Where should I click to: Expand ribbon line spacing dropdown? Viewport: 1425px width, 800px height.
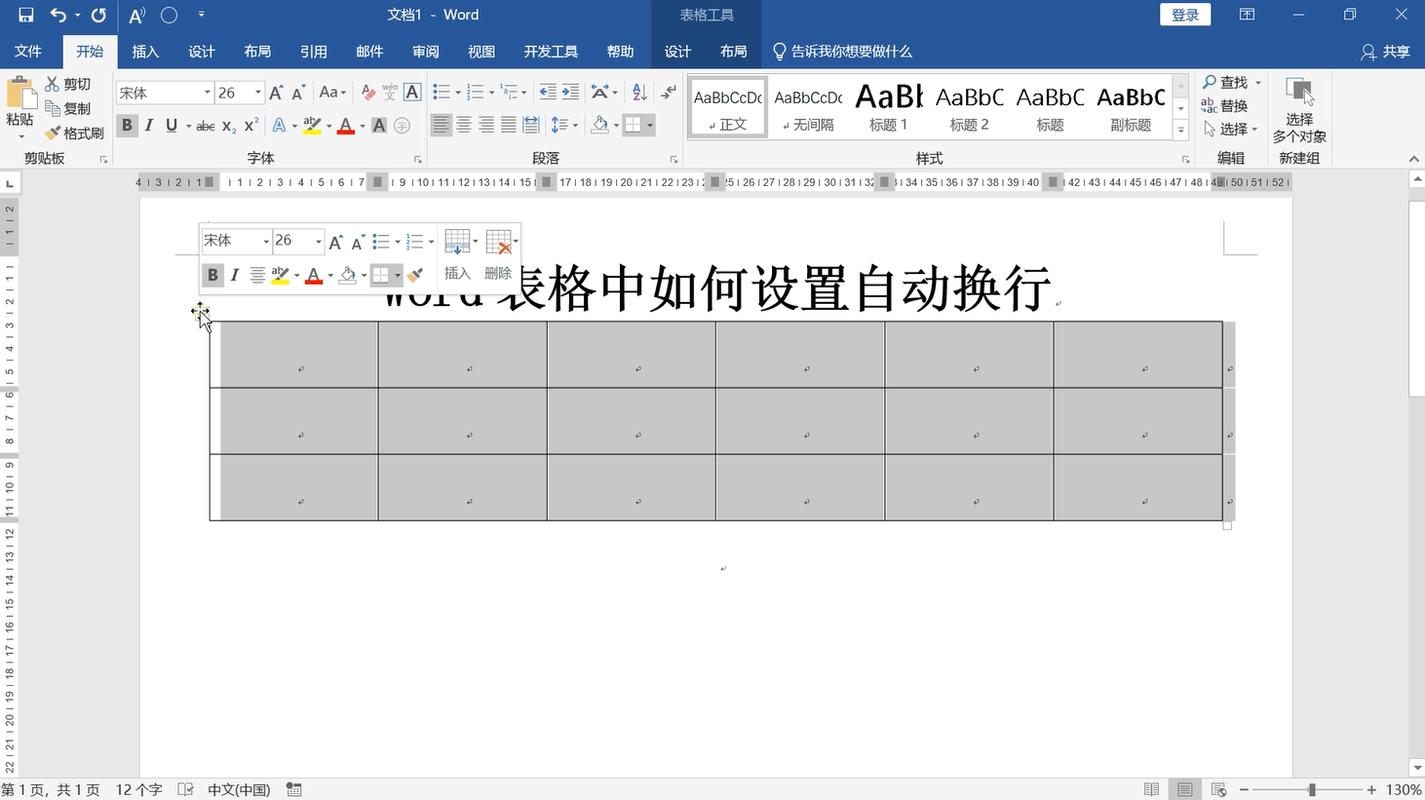[x=564, y=125]
